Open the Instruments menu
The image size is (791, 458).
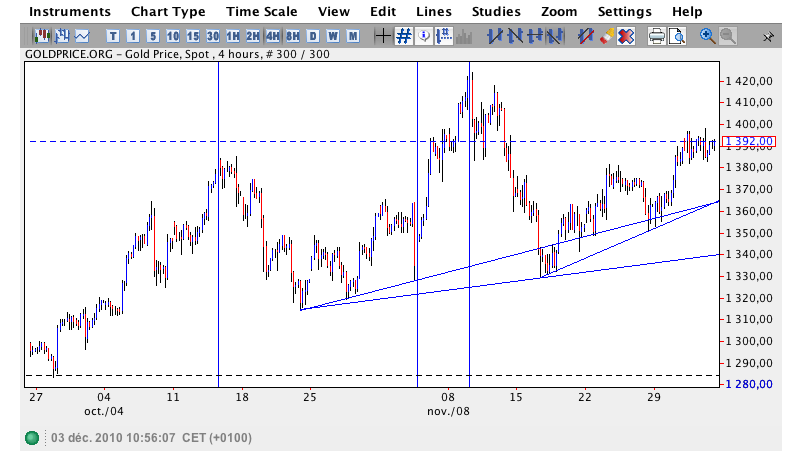point(69,12)
